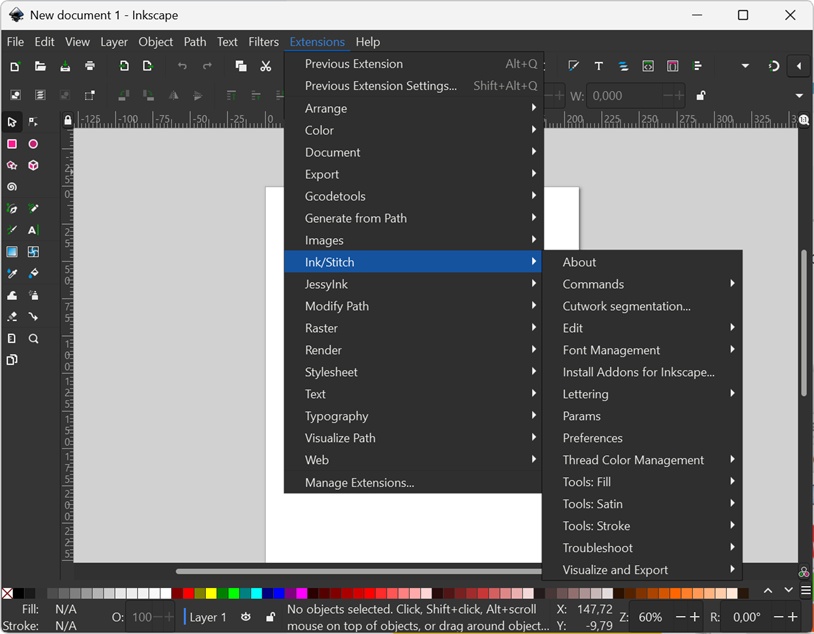814x634 pixels.
Task: Pick the yellow palette swatch
Action: coord(211,593)
